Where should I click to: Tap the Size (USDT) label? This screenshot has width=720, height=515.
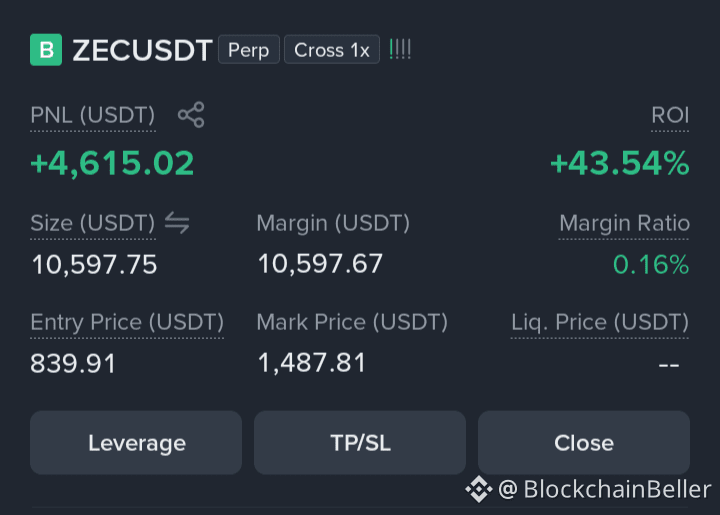pos(93,224)
